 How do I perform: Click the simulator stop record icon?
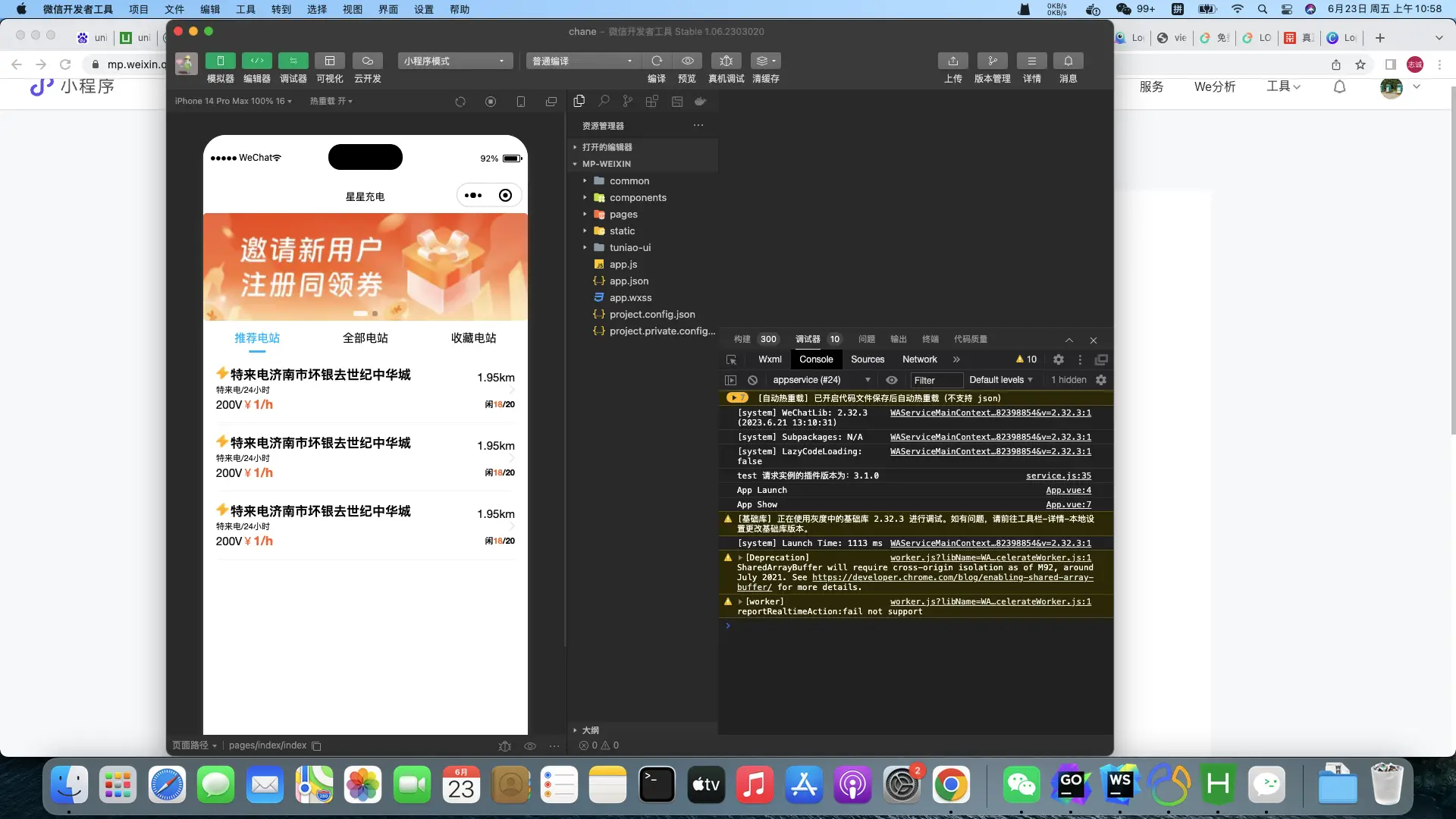click(x=491, y=102)
